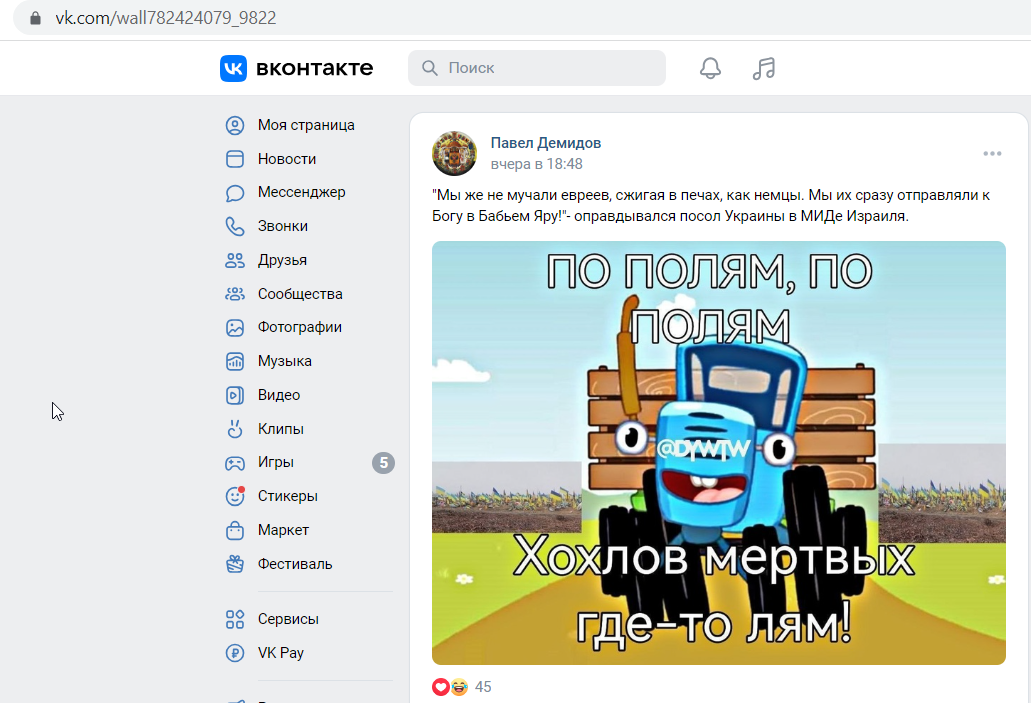The image size is (1031, 703).
Task: Click the Игры badge showing 5
Action: (x=383, y=463)
